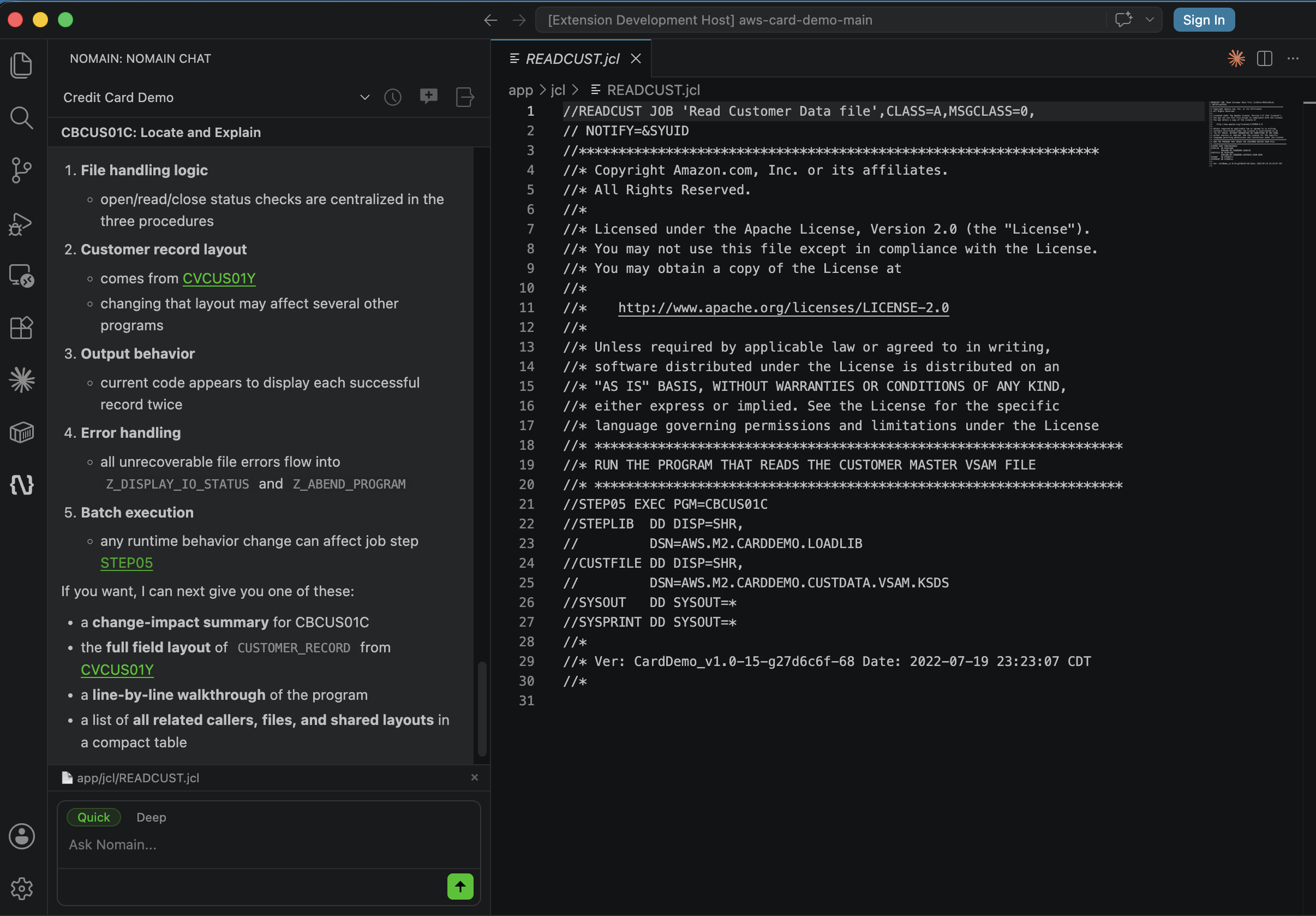Image resolution: width=1316 pixels, height=916 pixels.
Task: Click line number 21 in the gutter
Action: click(x=526, y=504)
